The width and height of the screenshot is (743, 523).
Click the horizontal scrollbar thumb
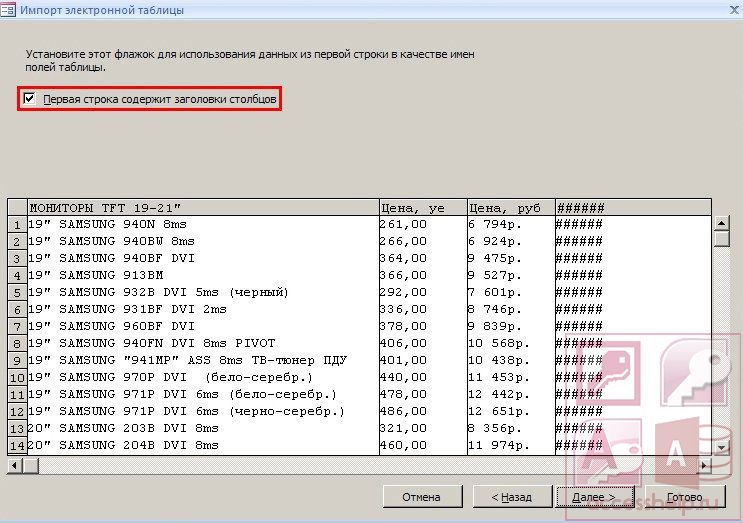[x=31, y=466]
